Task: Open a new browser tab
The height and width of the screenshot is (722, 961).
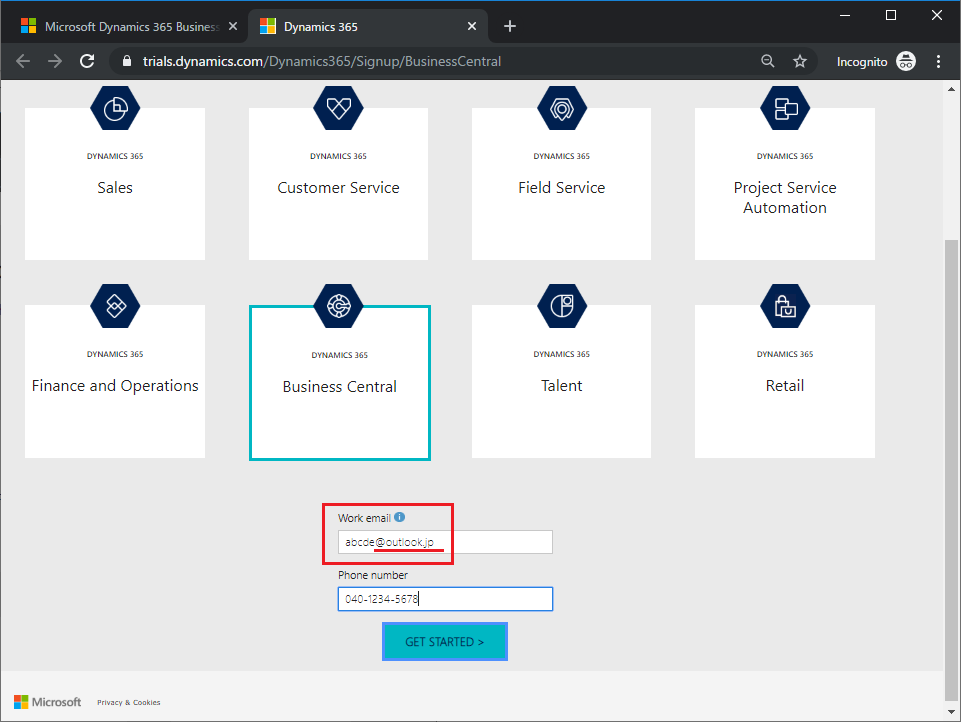Action: click(510, 26)
